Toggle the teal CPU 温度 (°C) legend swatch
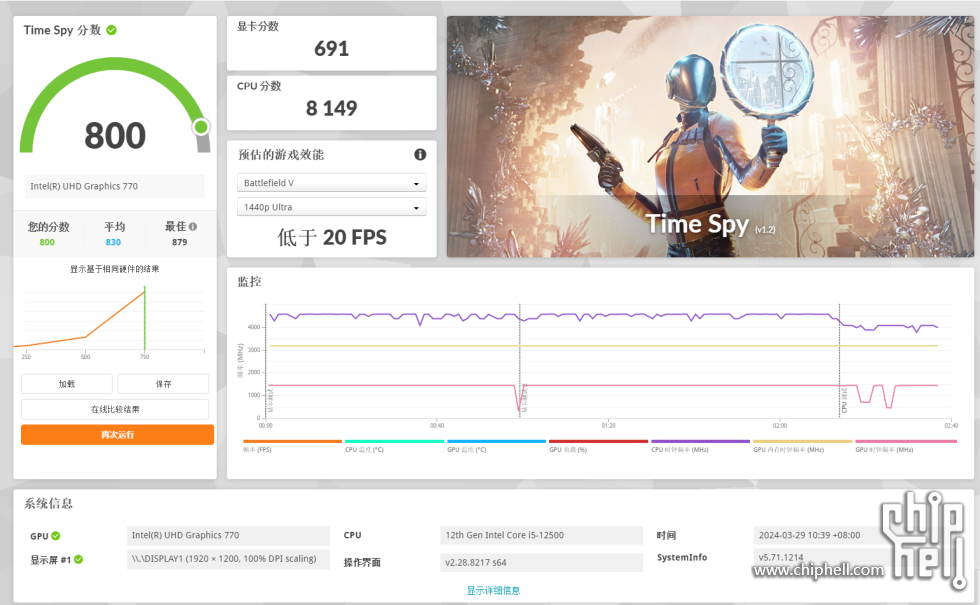This screenshot has height=605, width=980. click(x=394, y=441)
